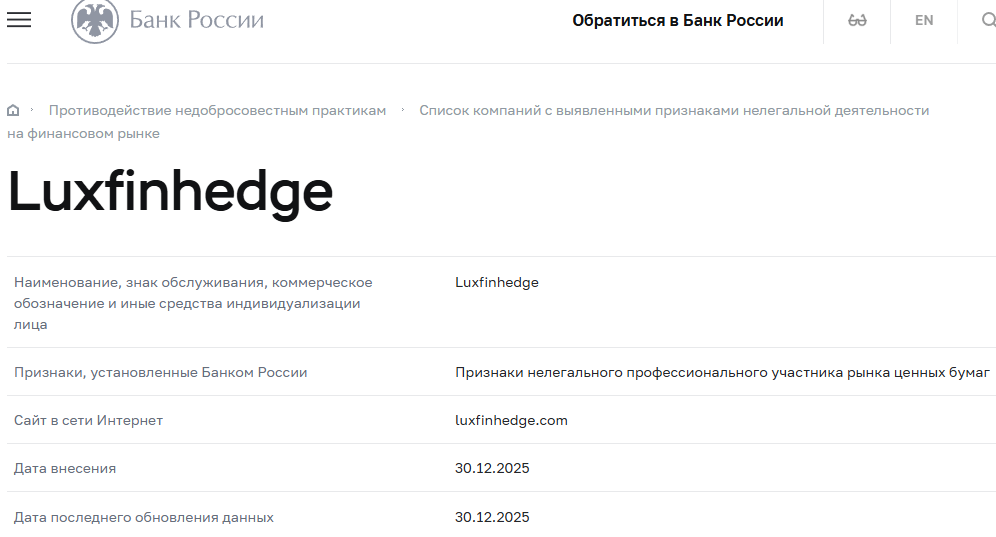996x537 pixels.
Task: Go to home via breadcrumb house icon
Action: point(13,111)
